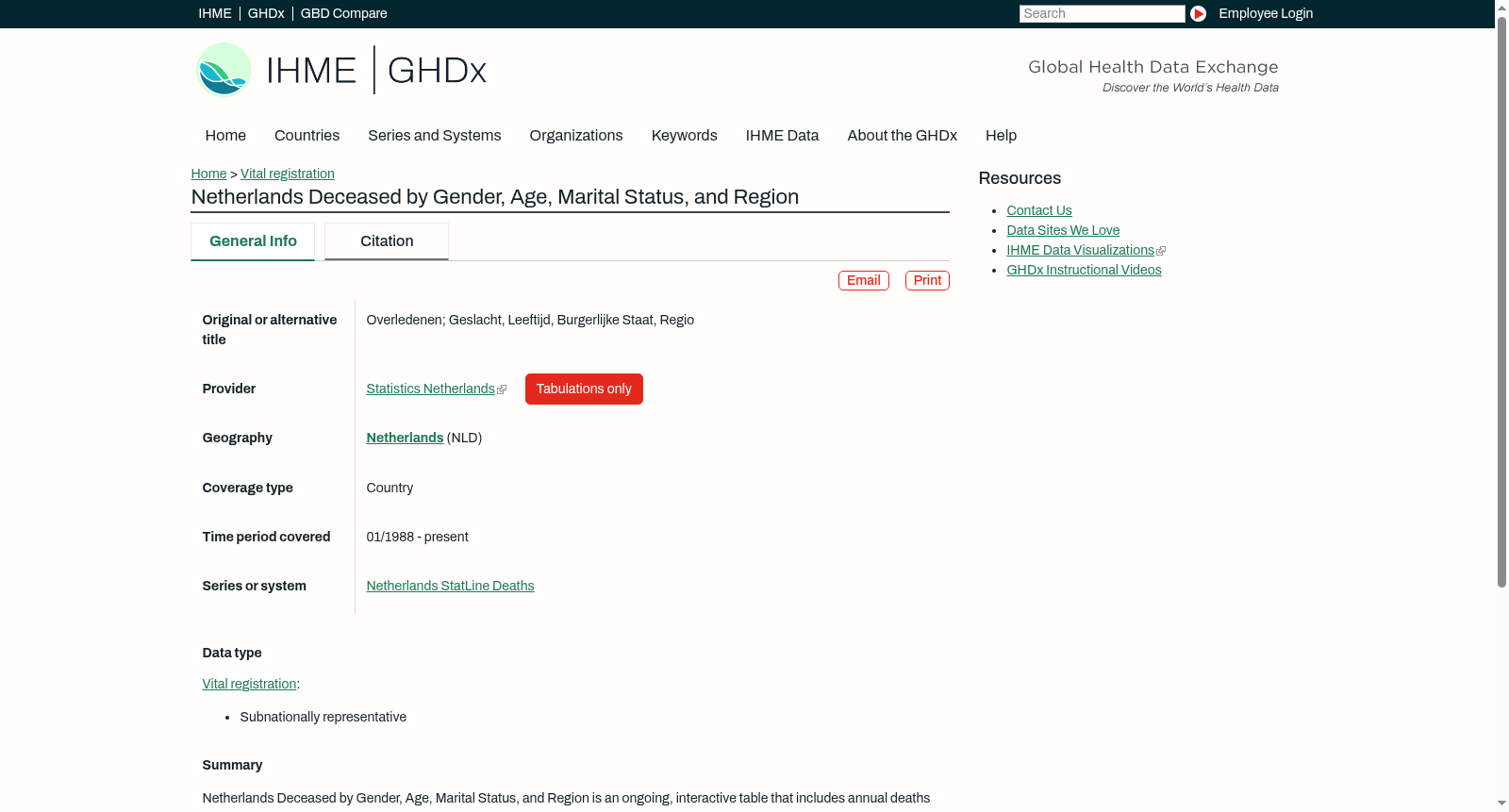Open the Netherlands StatLine Deaths link
1509x812 pixels.
(x=450, y=586)
